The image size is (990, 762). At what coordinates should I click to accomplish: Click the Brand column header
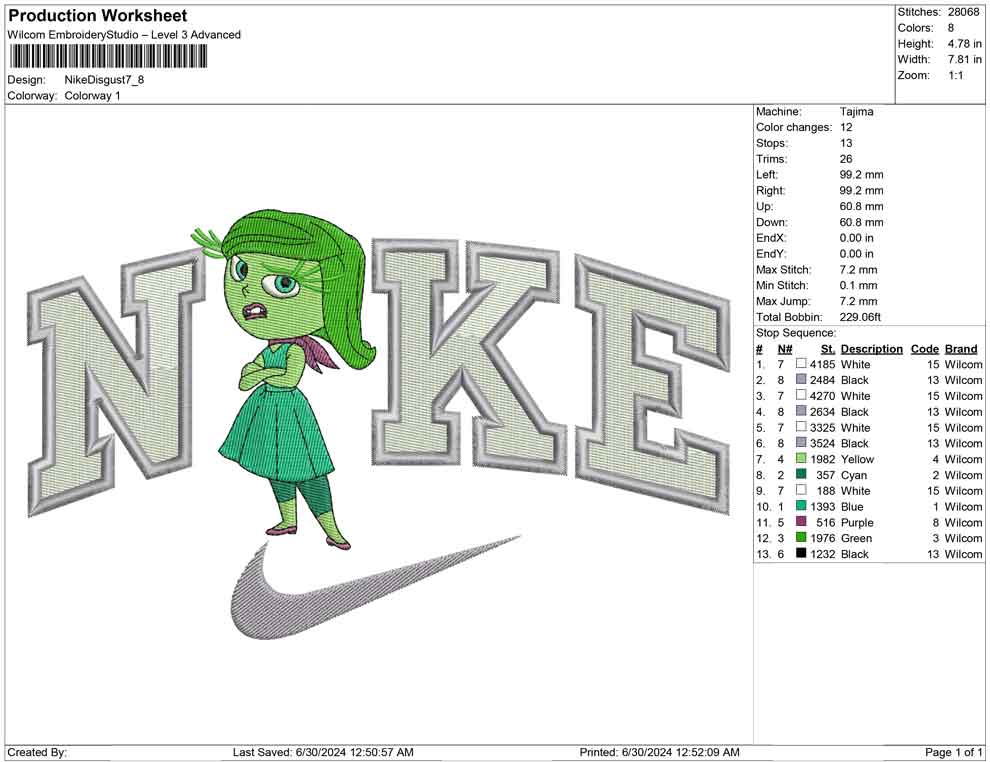961,348
